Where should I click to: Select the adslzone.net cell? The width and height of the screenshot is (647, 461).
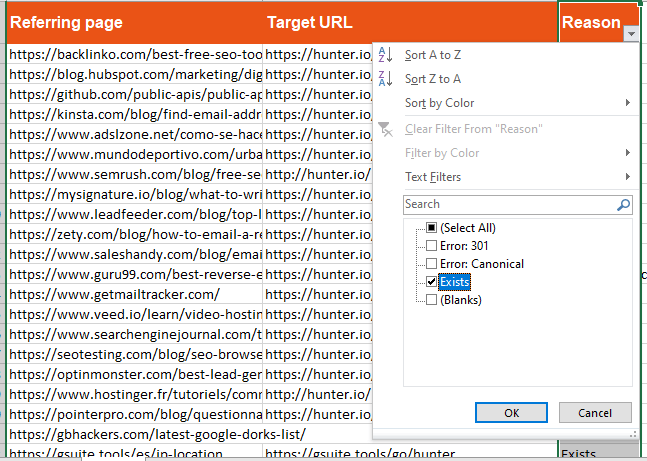click(x=135, y=135)
